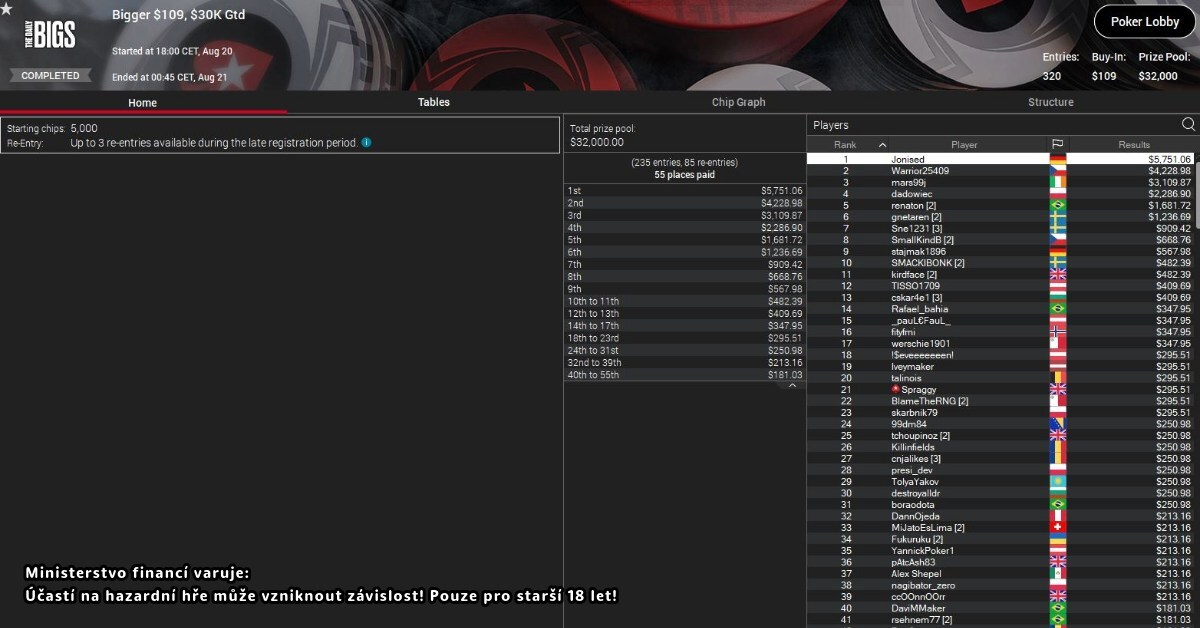Click the Total prize pool $32,000.00 text
The width and height of the screenshot is (1200, 628).
click(x=603, y=135)
